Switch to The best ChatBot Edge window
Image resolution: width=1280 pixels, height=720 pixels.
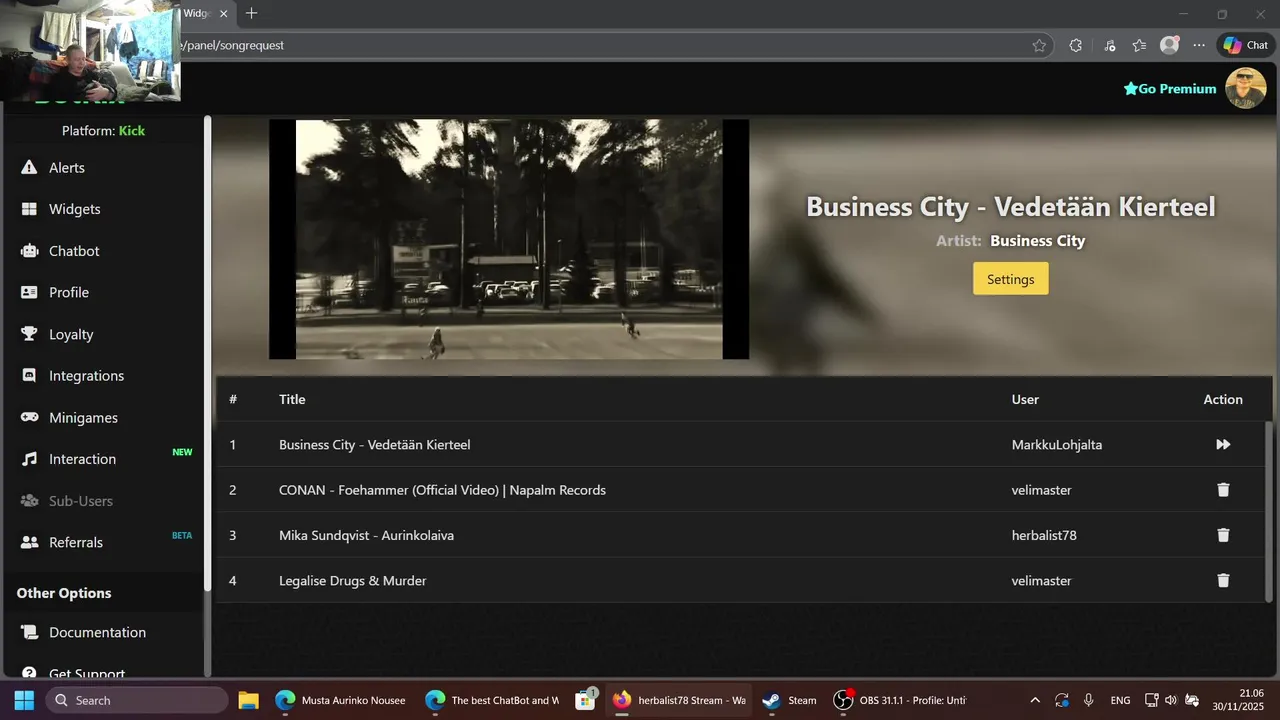coord(491,700)
